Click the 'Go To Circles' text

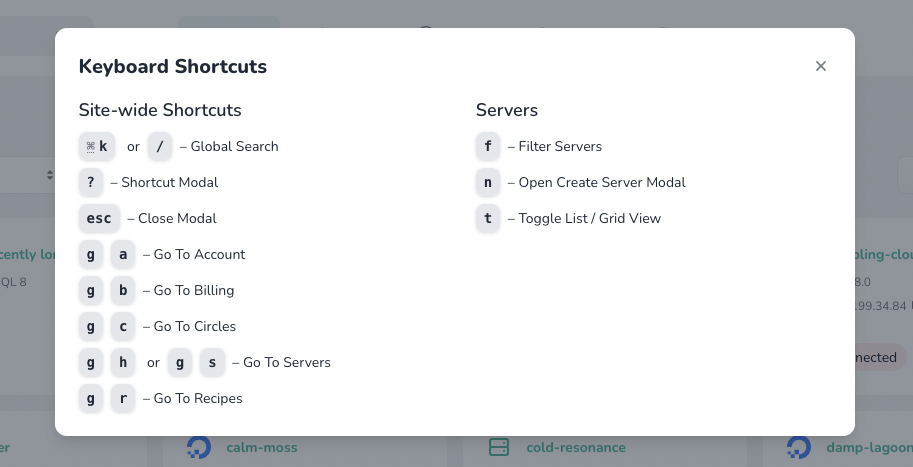[194, 327]
